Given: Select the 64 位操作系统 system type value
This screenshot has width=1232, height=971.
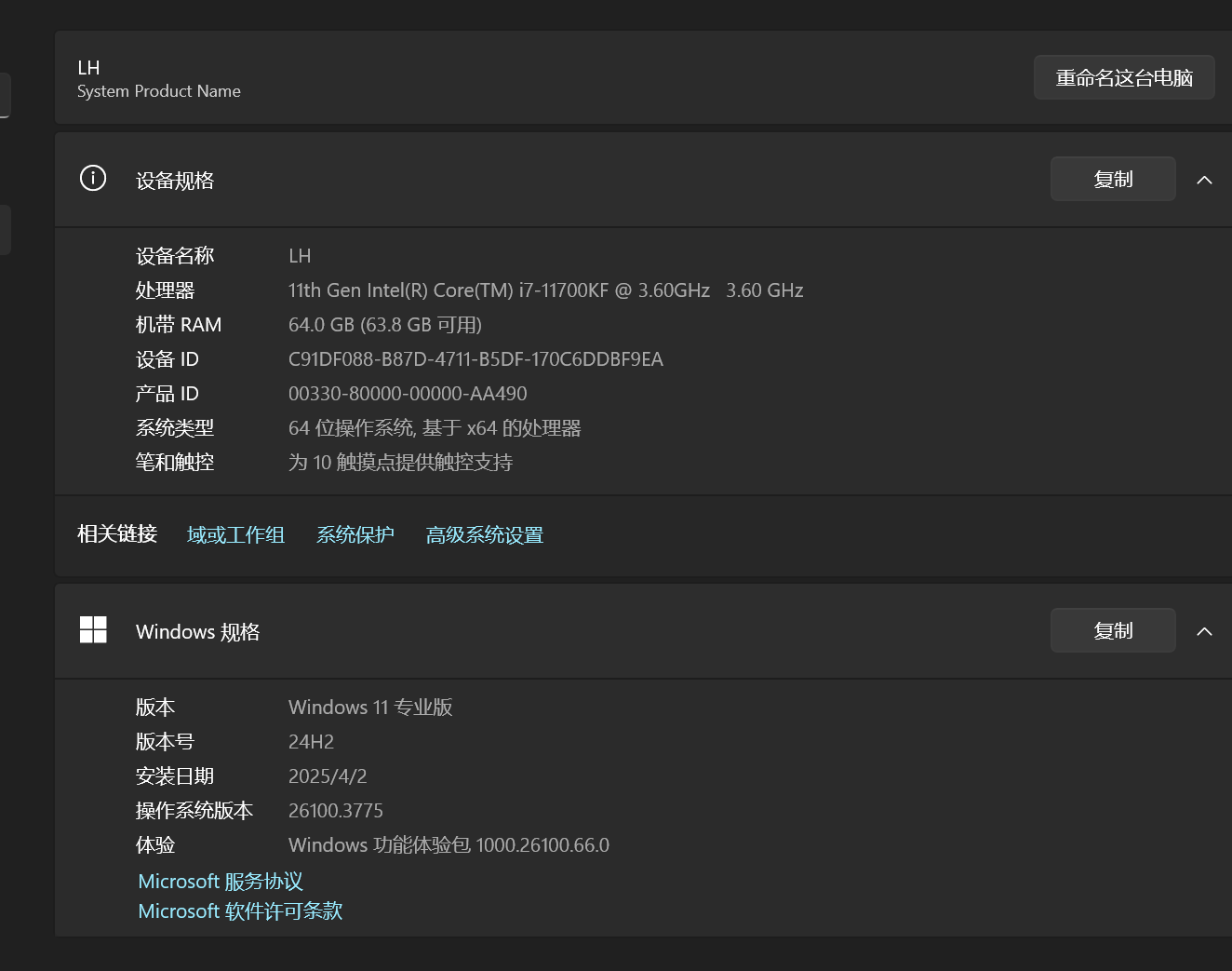Looking at the screenshot, I should [435, 428].
